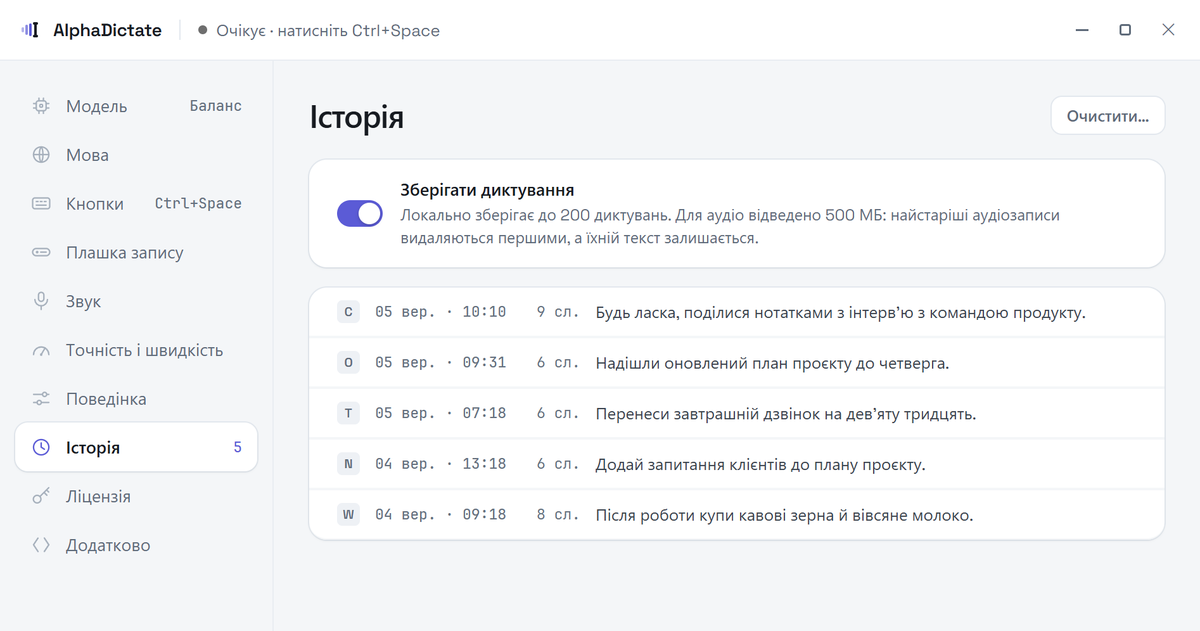Screen dimensions: 1200x631
Task: Go to the Ліцензія section
Action: tap(136, 497)
